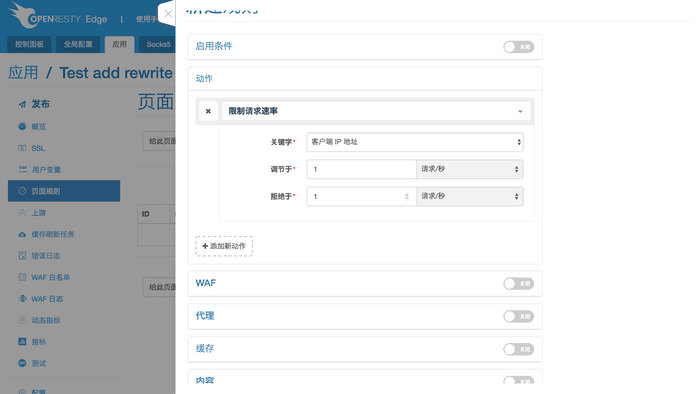Open the WAF 日志 sidebar icon
Viewport: 700px width, 394px height.
(x=22, y=299)
